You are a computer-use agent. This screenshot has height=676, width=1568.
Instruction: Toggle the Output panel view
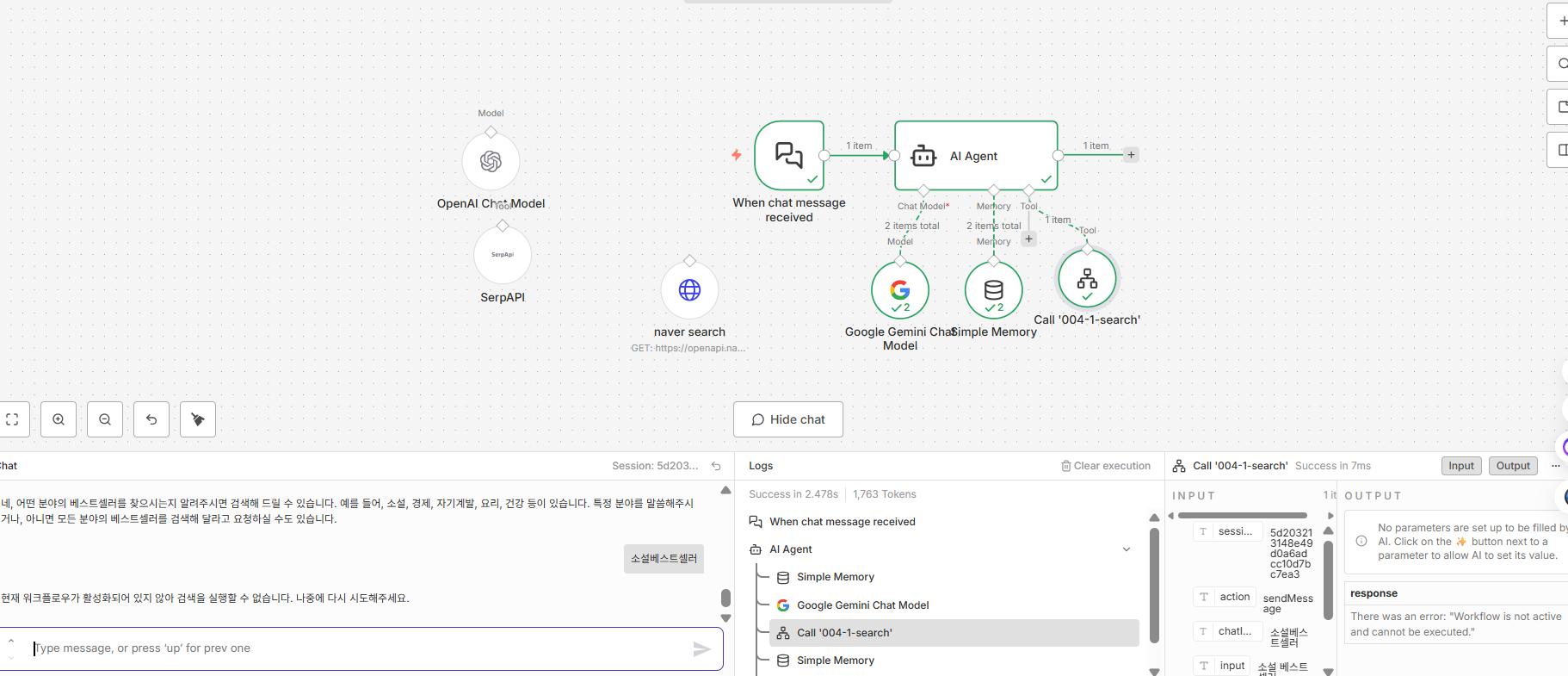[1513, 466]
